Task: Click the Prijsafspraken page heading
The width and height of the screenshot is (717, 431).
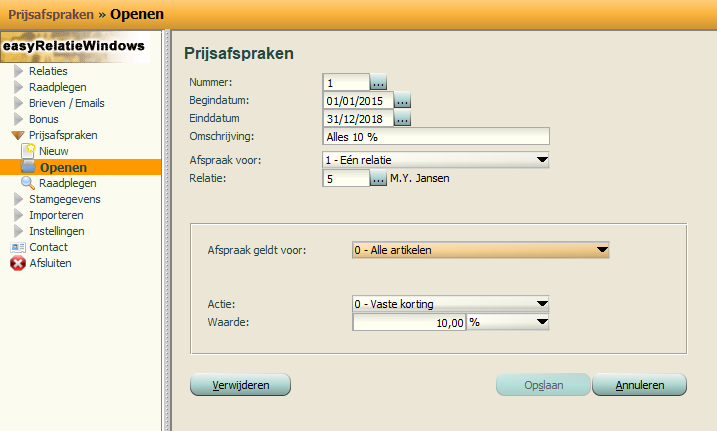Action: [x=239, y=53]
